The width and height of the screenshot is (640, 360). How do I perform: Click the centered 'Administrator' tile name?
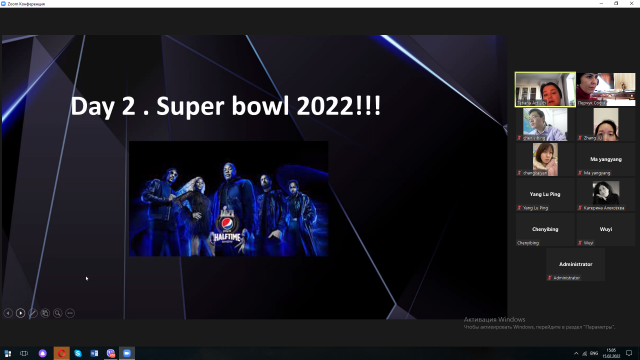tap(576, 264)
